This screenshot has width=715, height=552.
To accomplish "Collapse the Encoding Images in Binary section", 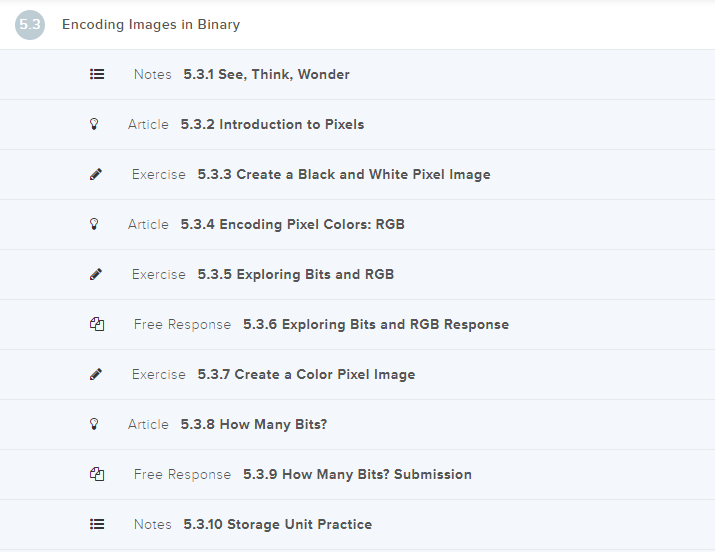I will 151,25.
